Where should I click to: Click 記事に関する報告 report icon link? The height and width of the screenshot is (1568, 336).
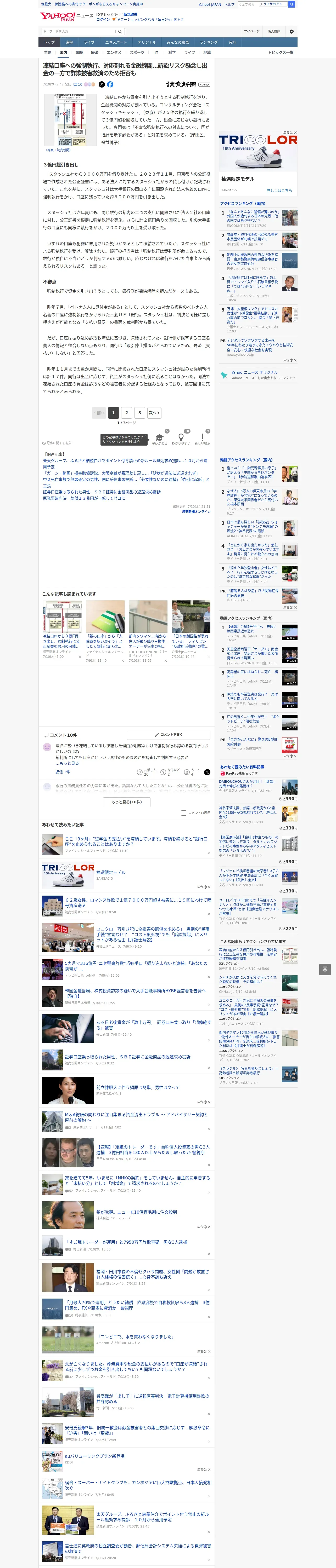57,443
